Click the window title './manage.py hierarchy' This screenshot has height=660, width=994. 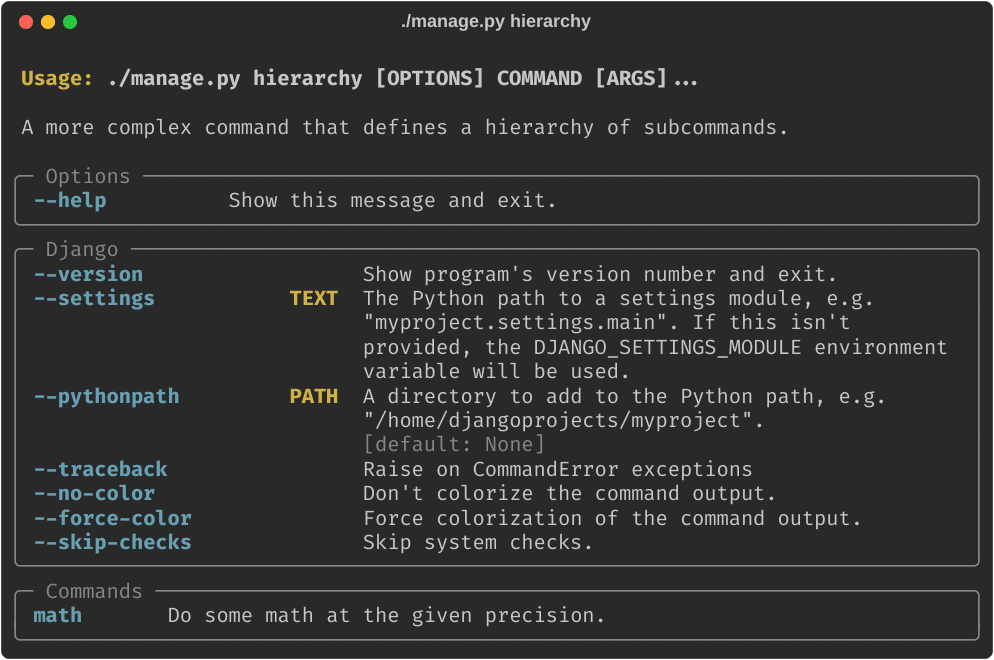tap(496, 21)
